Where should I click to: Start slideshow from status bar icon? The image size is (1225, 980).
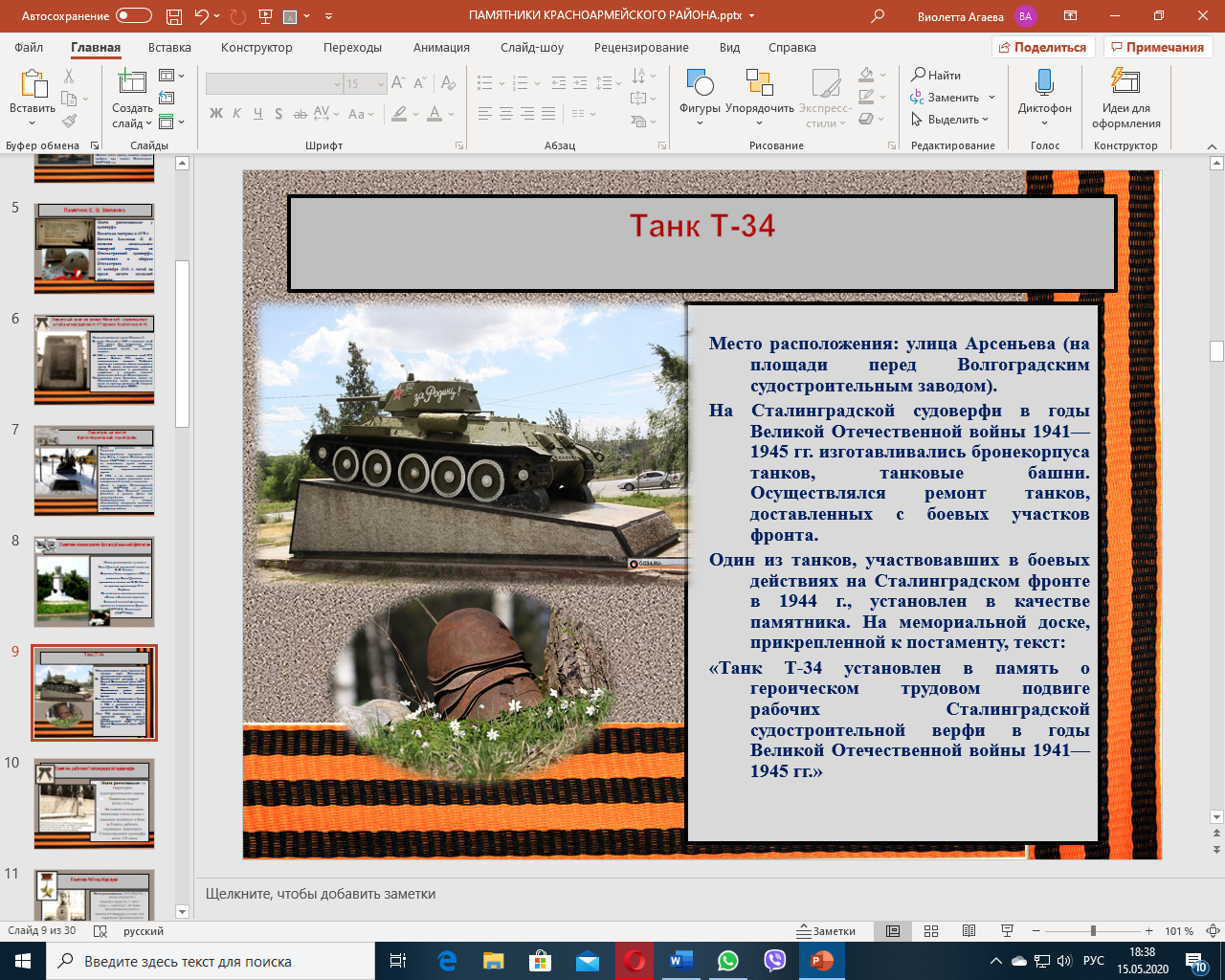(x=1007, y=931)
